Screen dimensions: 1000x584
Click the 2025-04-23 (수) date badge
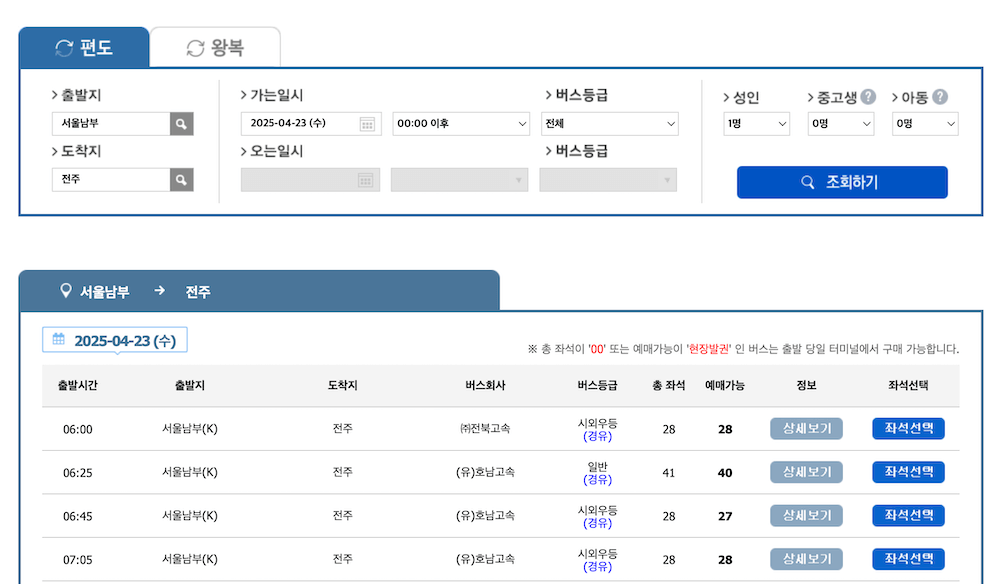pos(115,340)
